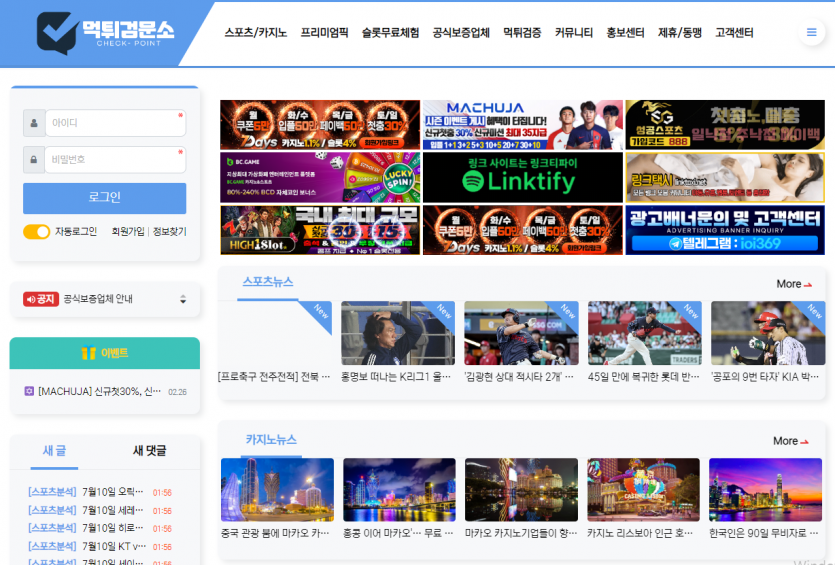
Task: Open the 카지노 리스보아 인근 thumbnail
Action: click(x=643, y=490)
